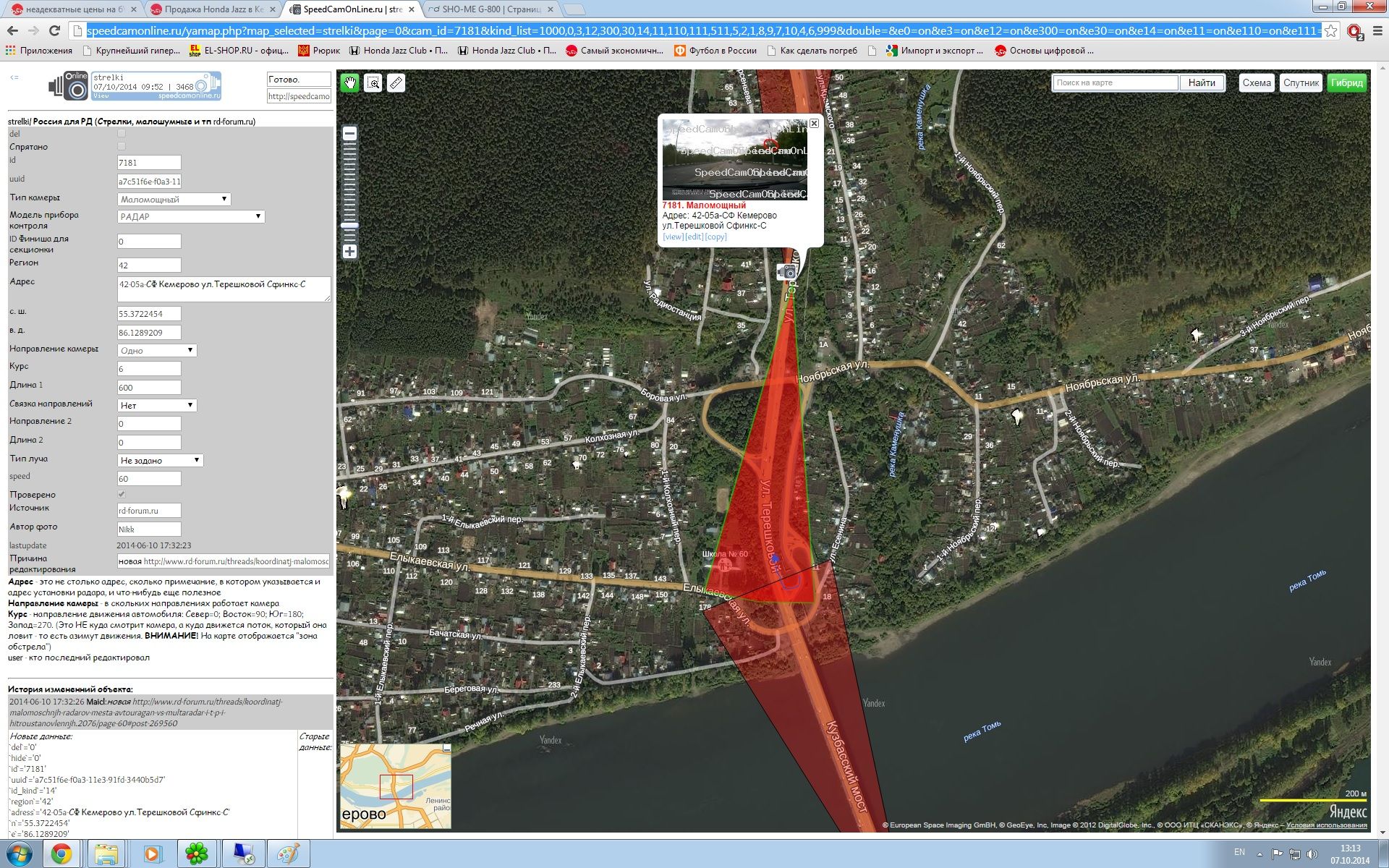Image resolution: width=1389 pixels, height=868 pixels.
Task: Open the 'Тип камеры' dropdown
Action: [x=174, y=199]
